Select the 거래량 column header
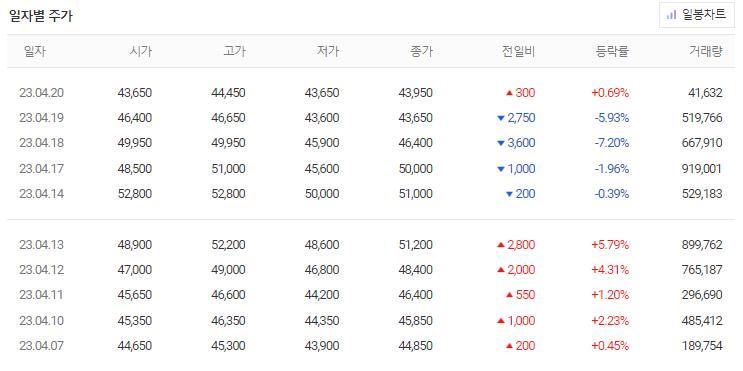This screenshot has height=371, width=743. [706, 51]
